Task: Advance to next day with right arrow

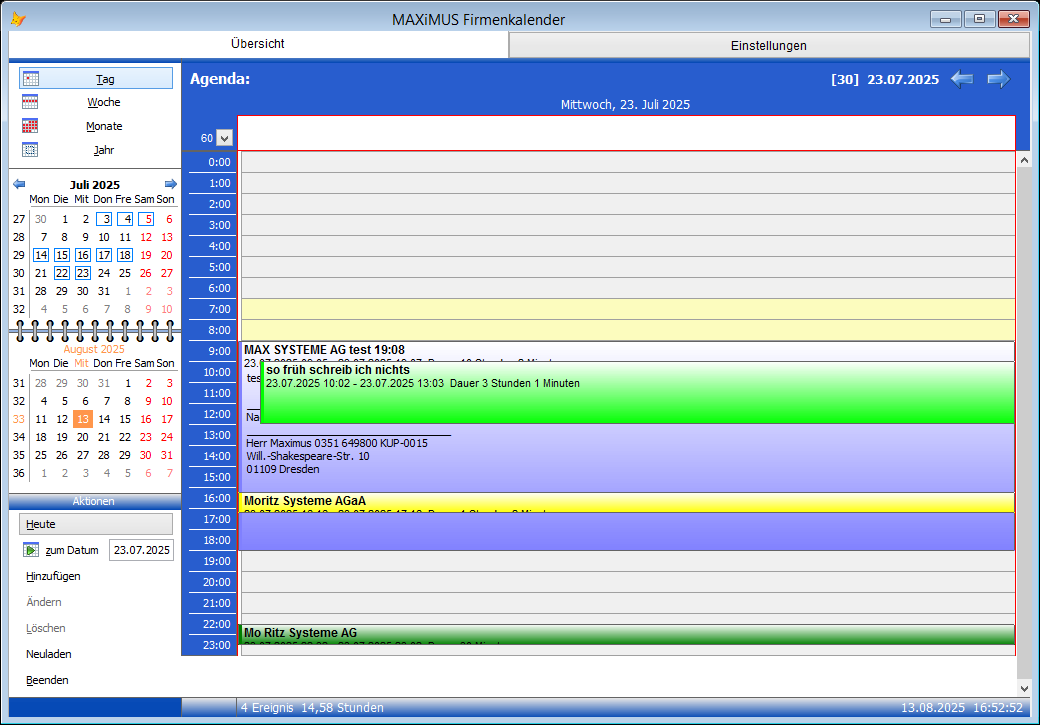Action: click(x=998, y=80)
